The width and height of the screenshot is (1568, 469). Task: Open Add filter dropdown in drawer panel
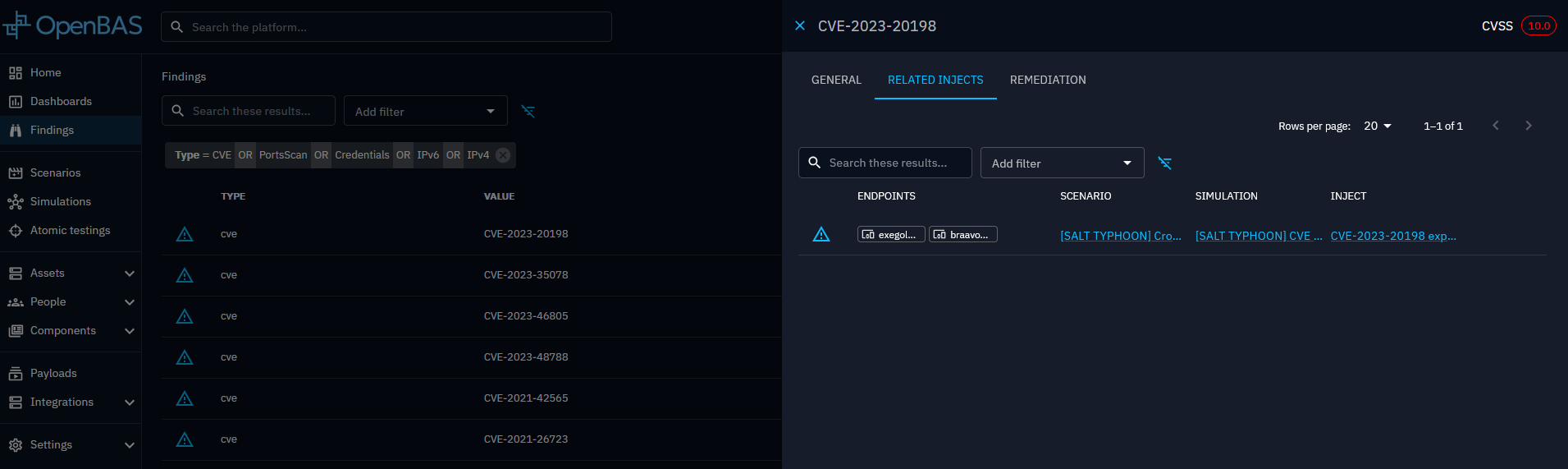(1062, 163)
